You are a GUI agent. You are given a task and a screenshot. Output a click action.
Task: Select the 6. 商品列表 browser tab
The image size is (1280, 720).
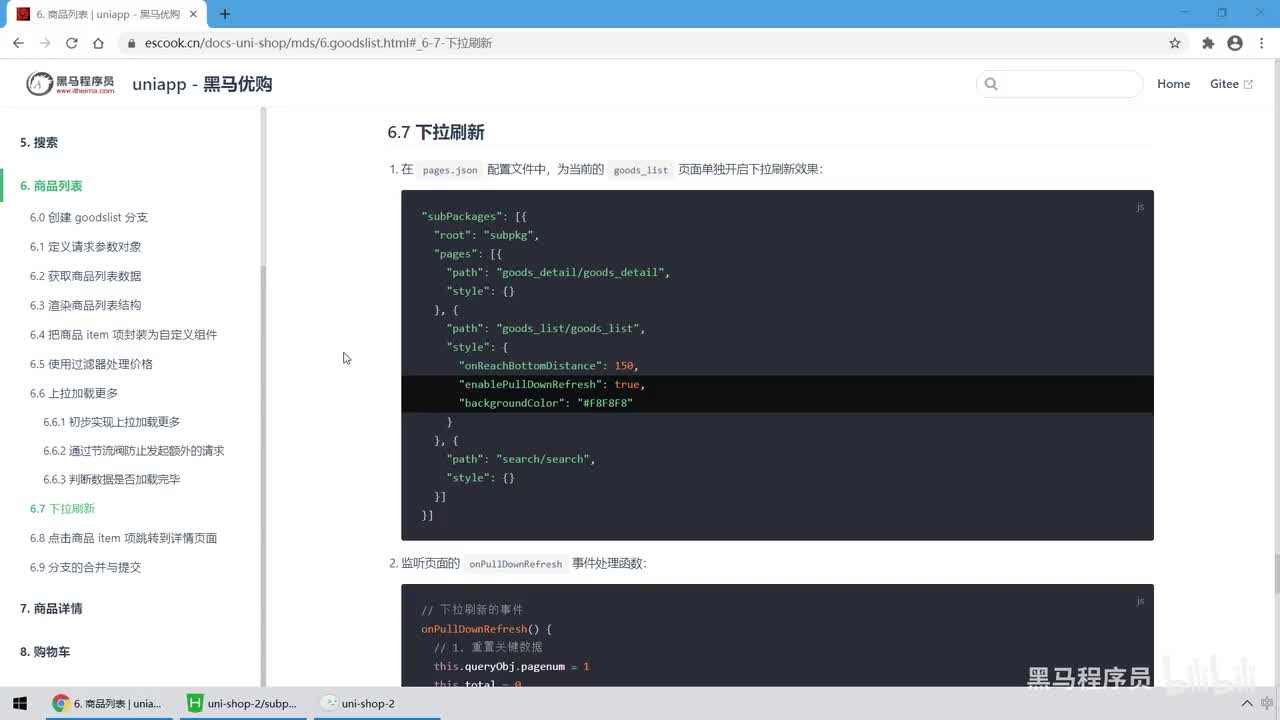(108, 14)
